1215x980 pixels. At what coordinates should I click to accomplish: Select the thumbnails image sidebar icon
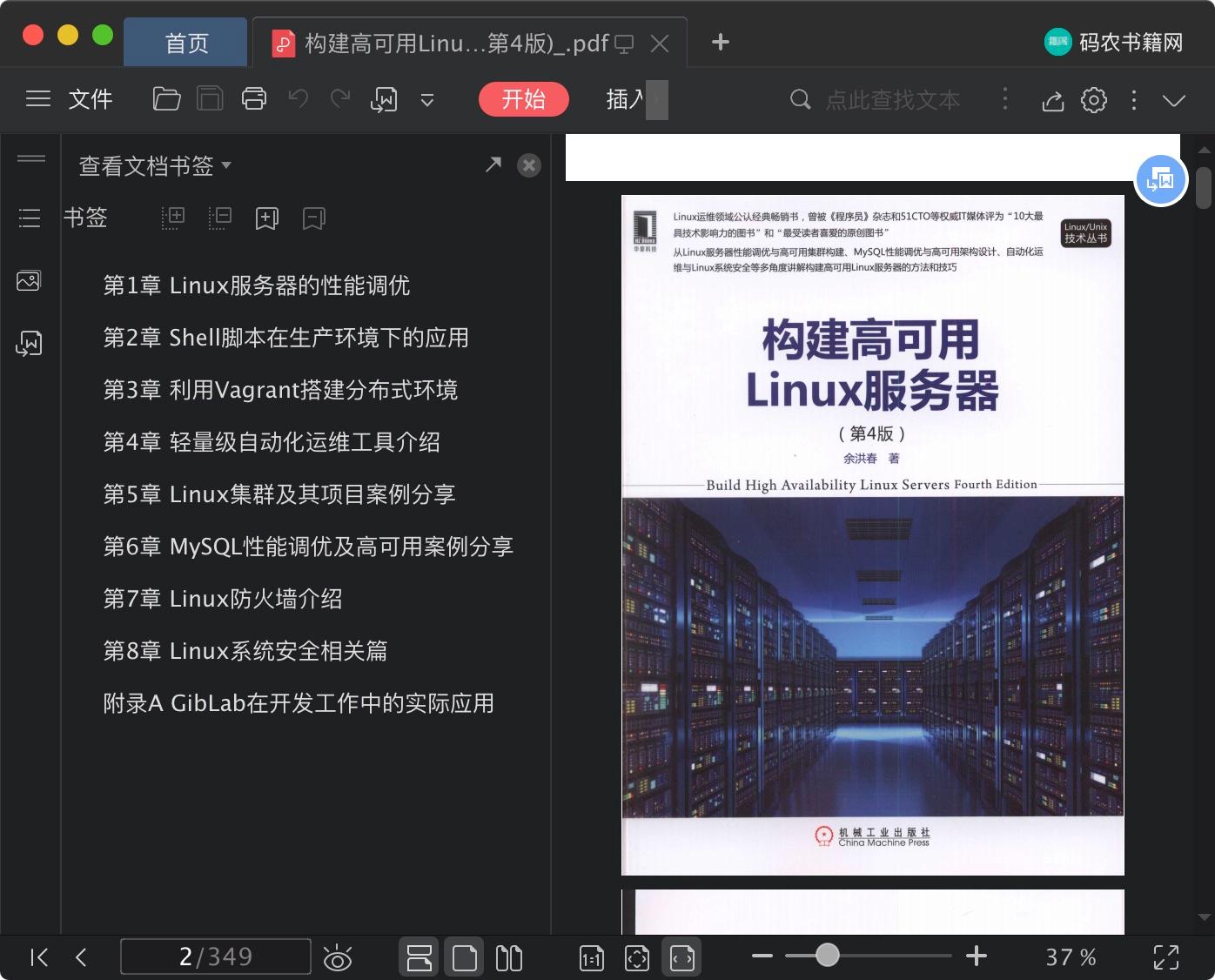[x=29, y=281]
